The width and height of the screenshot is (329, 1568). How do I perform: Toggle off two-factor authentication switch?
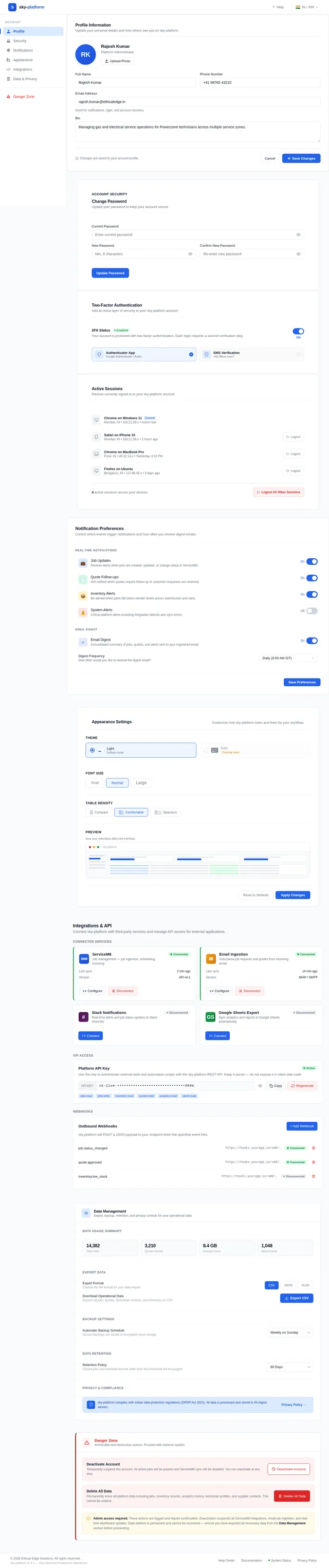click(298, 331)
